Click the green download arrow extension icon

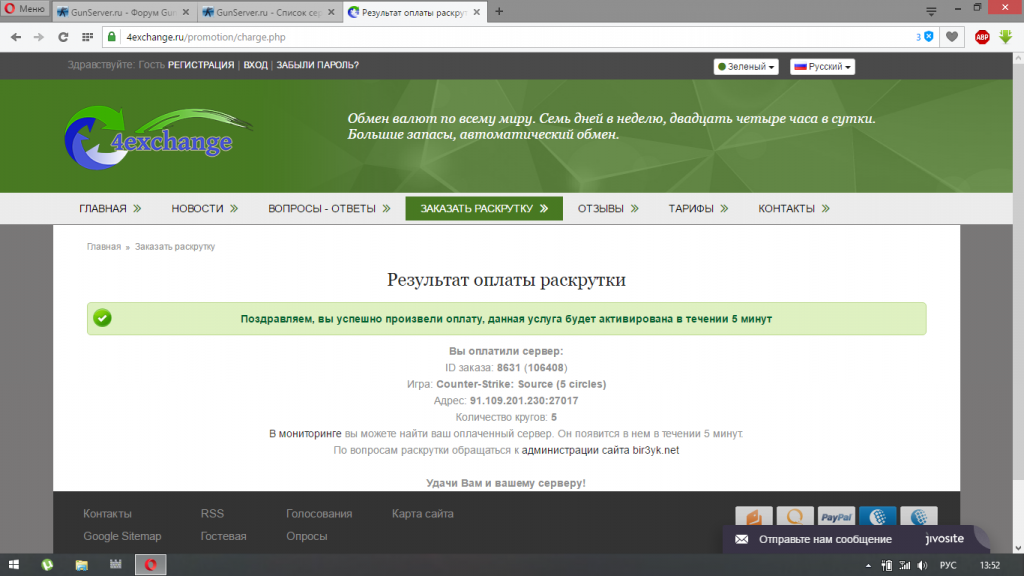(x=1007, y=37)
